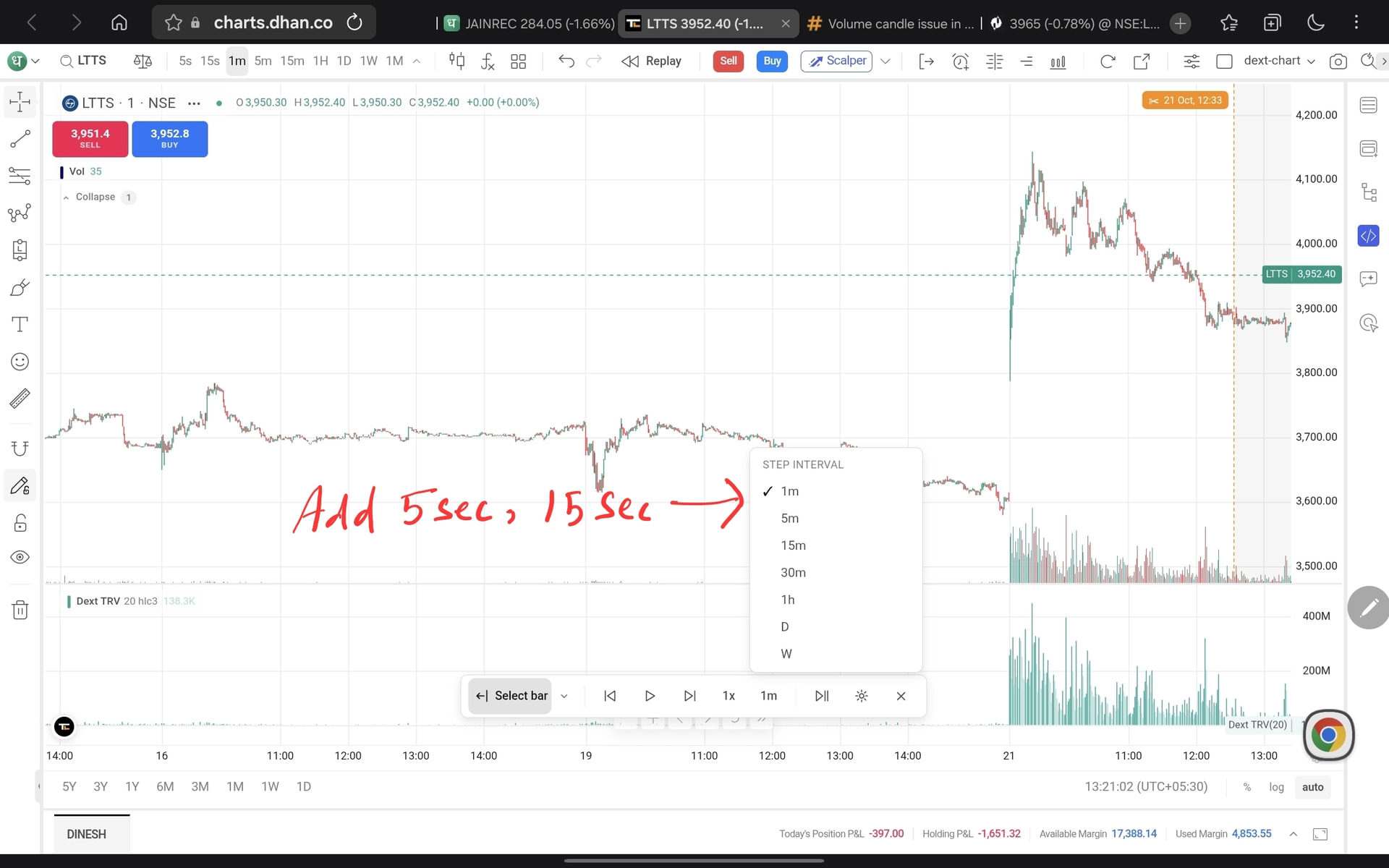The height and width of the screenshot is (868, 1389).
Task: Open the replay interval 1m dropdown
Action: pyautogui.click(x=768, y=696)
